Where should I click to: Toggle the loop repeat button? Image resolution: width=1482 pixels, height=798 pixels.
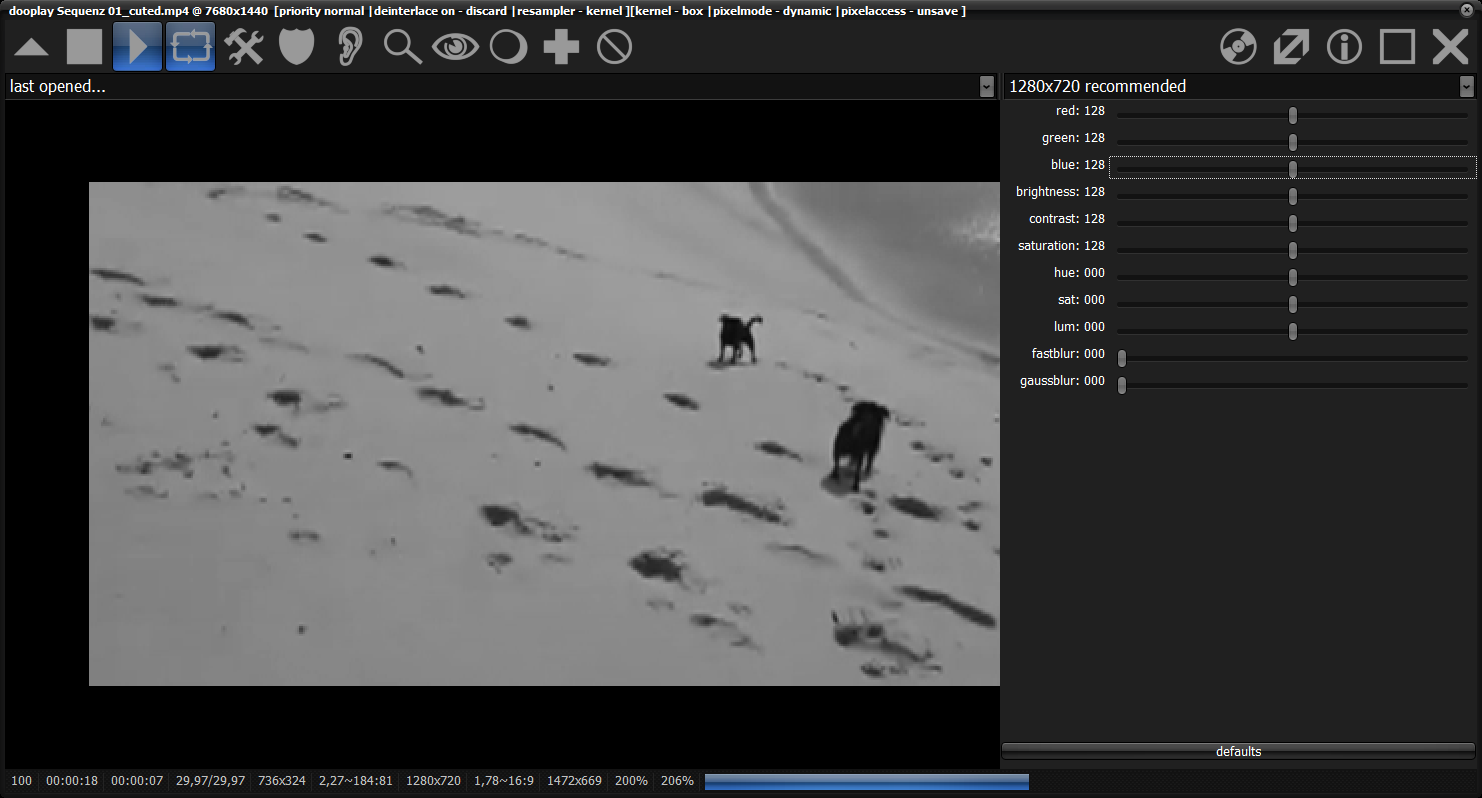click(190, 47)
